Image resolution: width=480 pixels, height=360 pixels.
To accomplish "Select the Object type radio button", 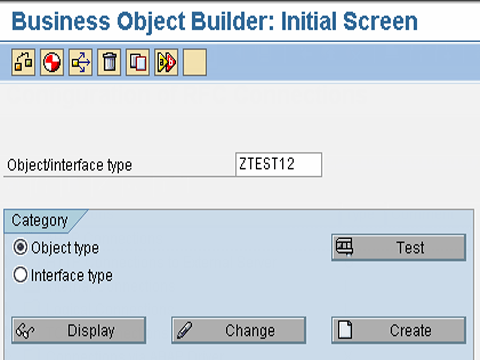I will coord(20,248).
